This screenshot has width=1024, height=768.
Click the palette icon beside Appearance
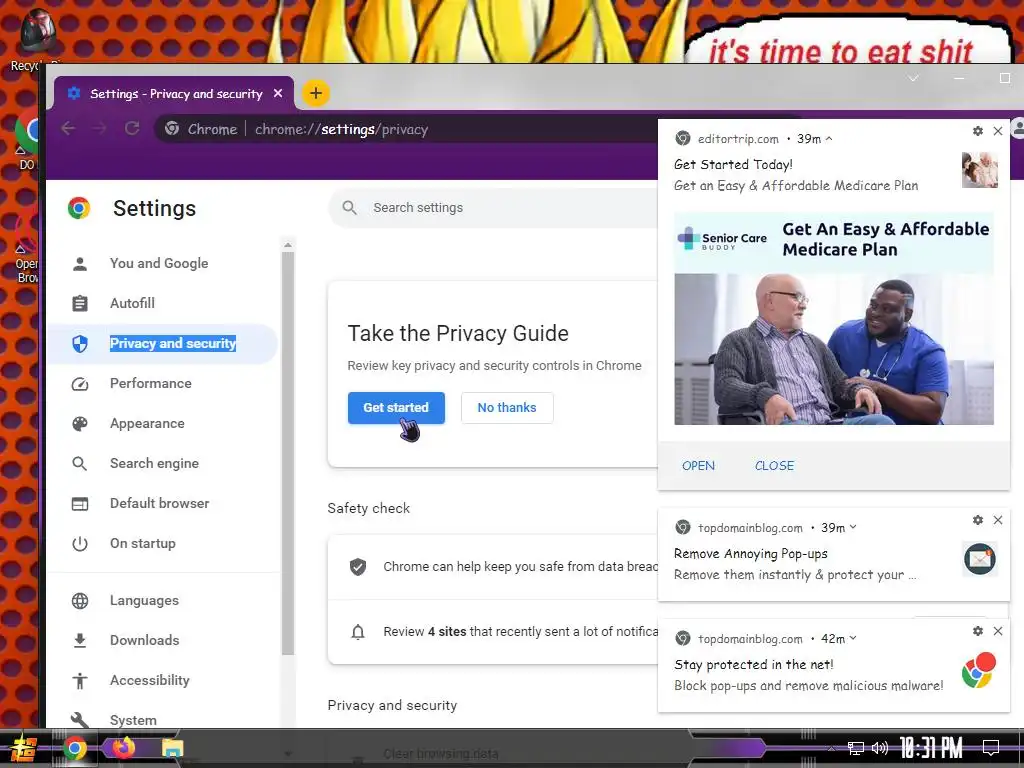pos(80,424)
